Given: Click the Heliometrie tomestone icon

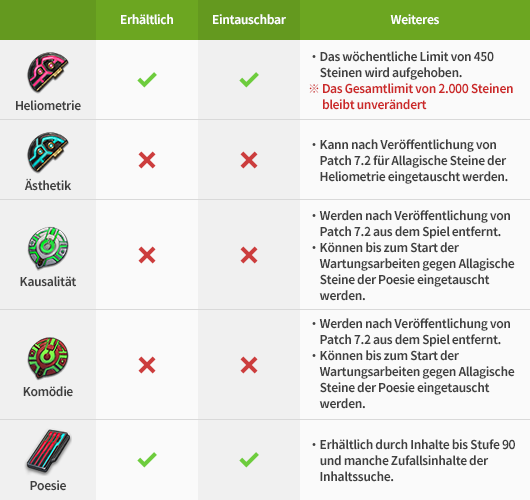Looking at the screenshot, I should click(48, 72).
